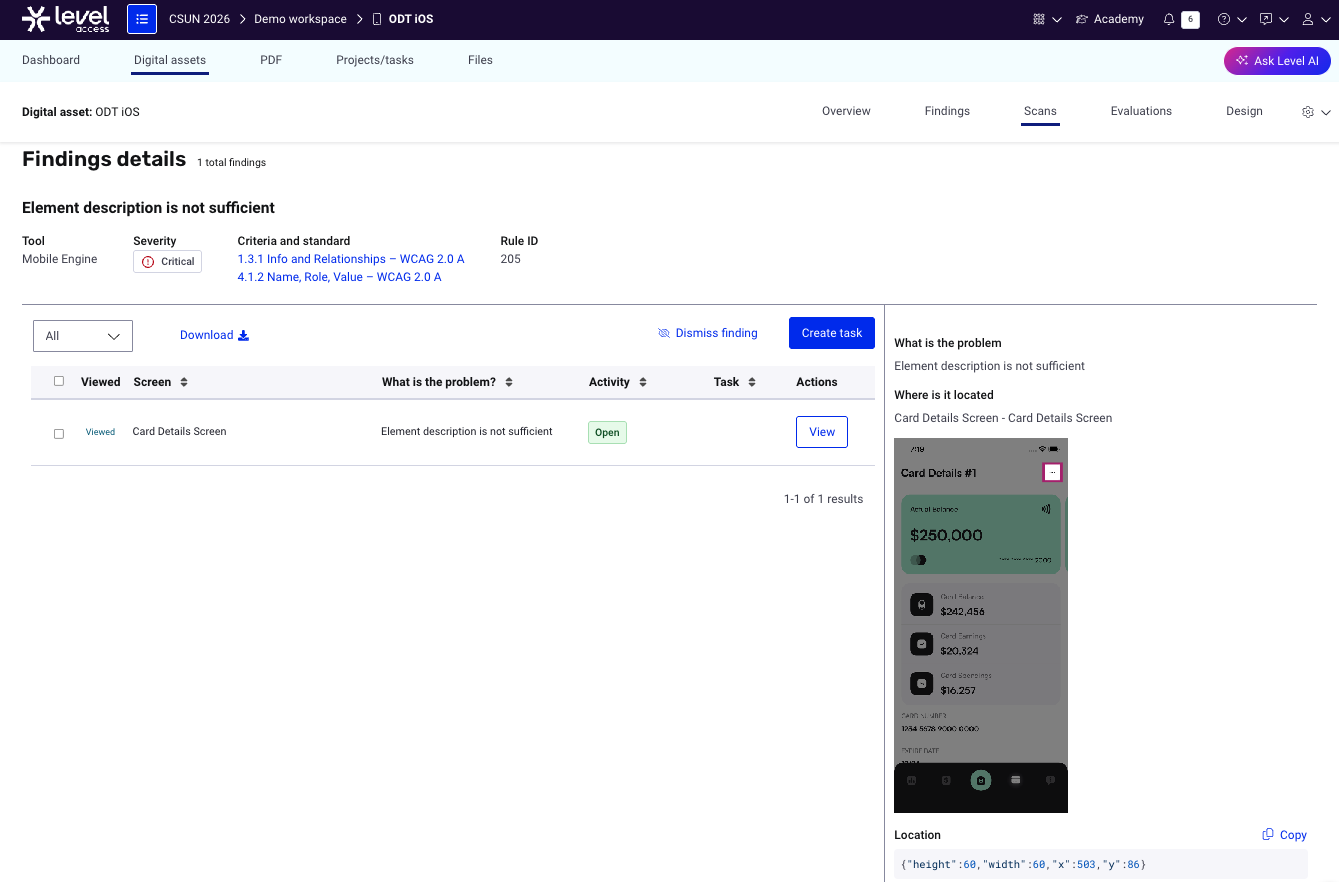This screenshot has height=882, width=1339.
Task: Click the dismiss finding crossed-eye icon
Action: [664, 333]
